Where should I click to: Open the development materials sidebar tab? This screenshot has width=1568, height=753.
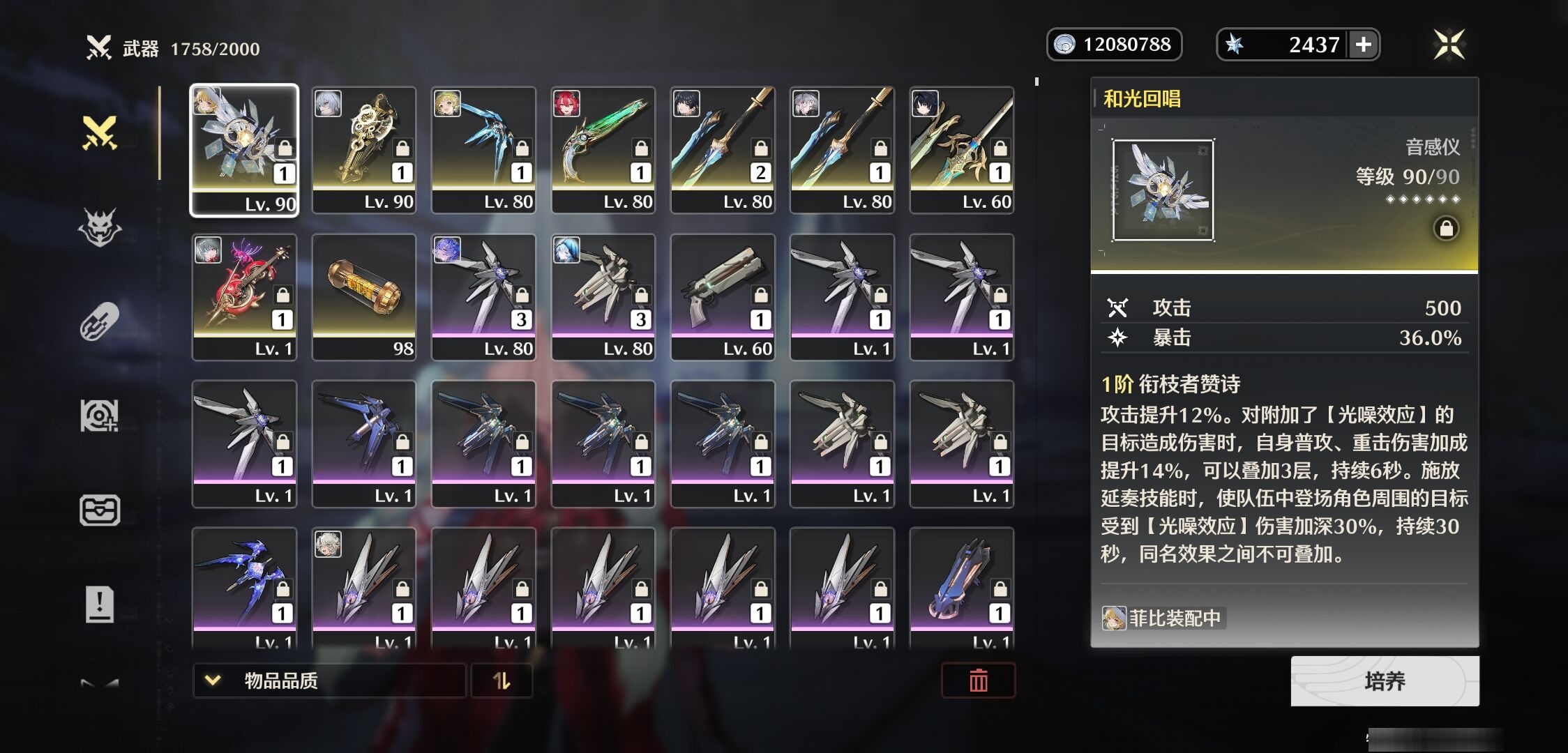[x=100, y=416]
